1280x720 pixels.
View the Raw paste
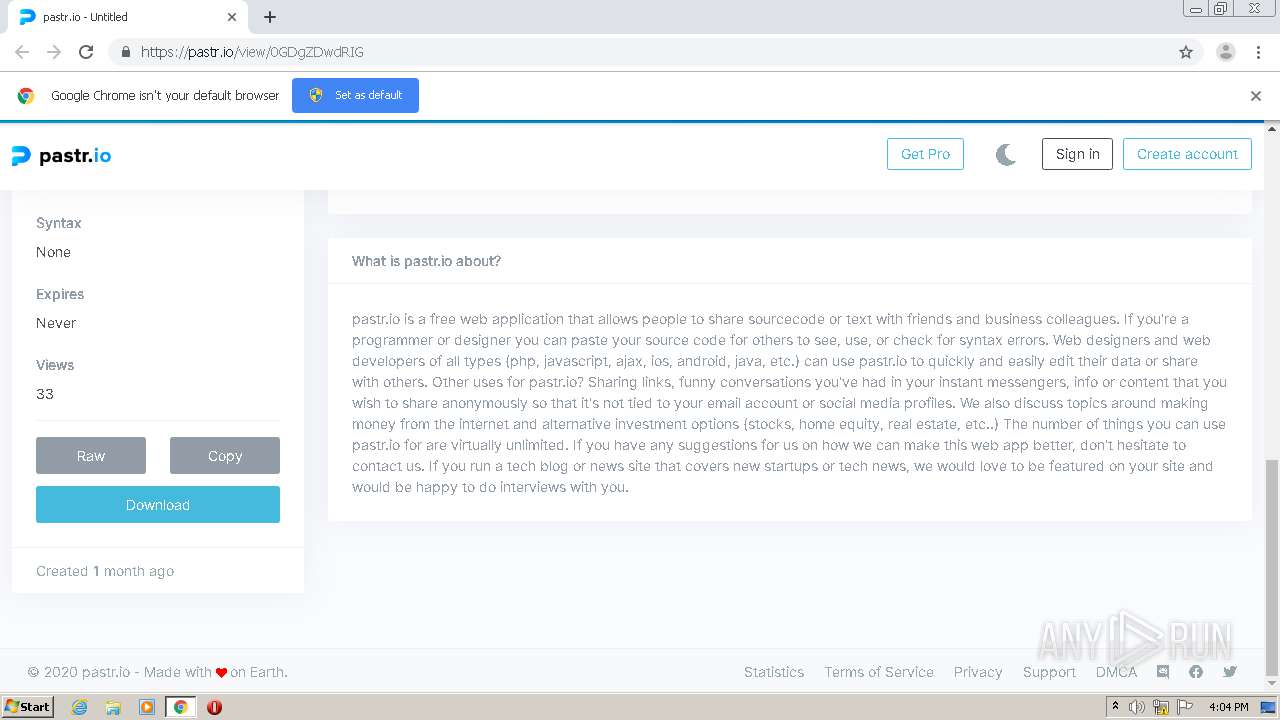coord(91,455)
